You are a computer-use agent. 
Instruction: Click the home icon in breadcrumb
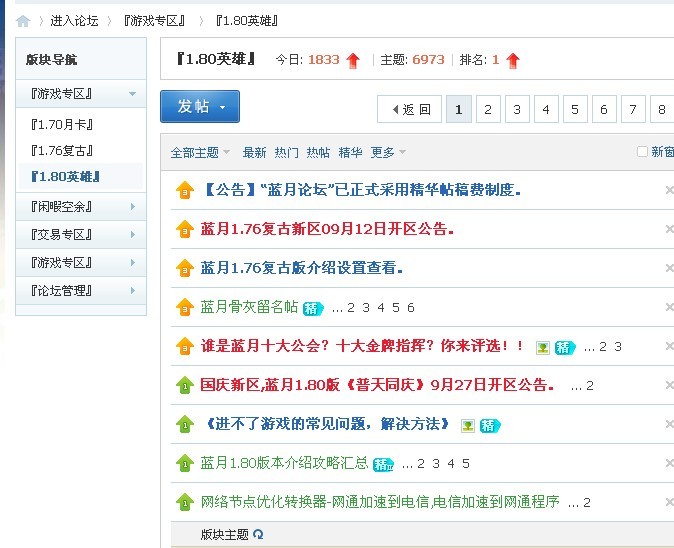[23, 21]
